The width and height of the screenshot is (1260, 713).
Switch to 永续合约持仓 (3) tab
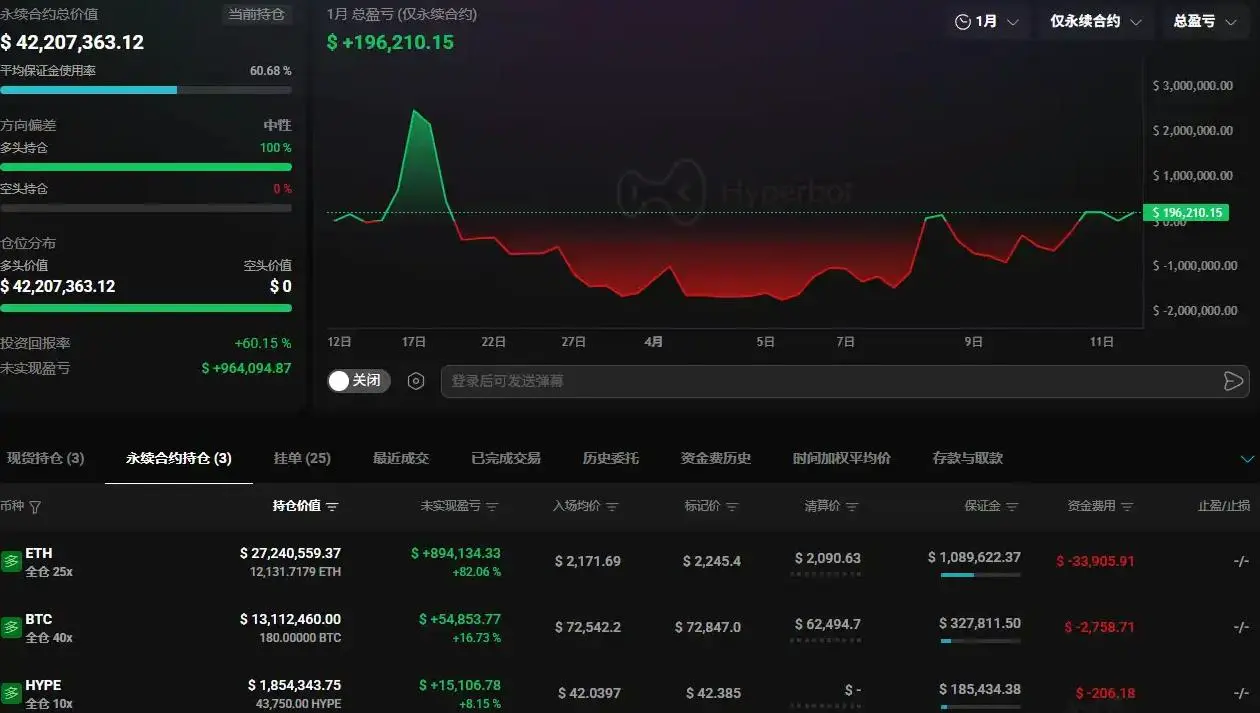(179, 458)
